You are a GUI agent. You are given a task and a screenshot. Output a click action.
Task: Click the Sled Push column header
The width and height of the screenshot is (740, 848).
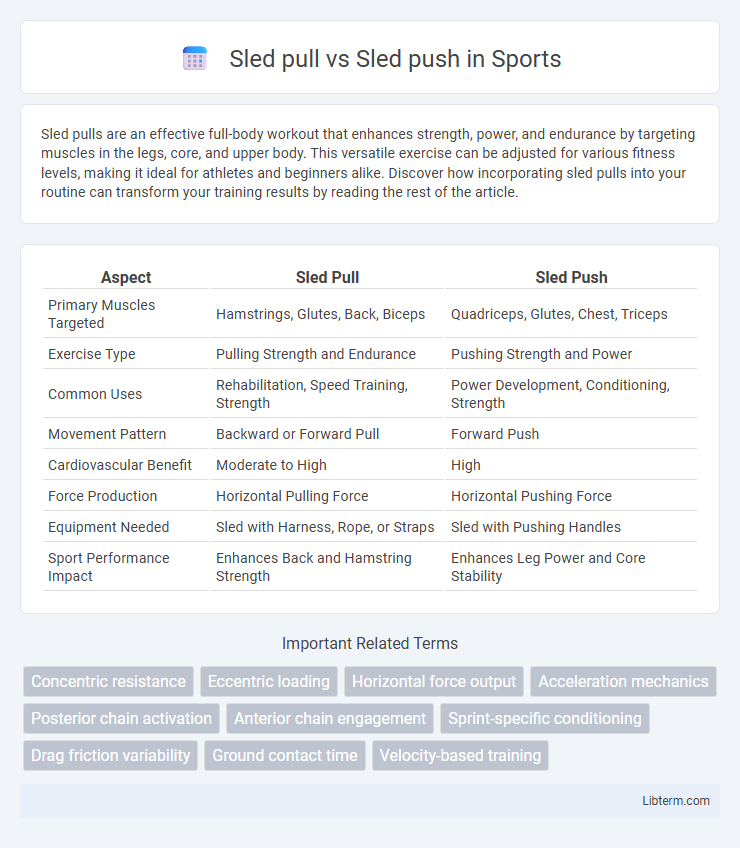[571, 277]
